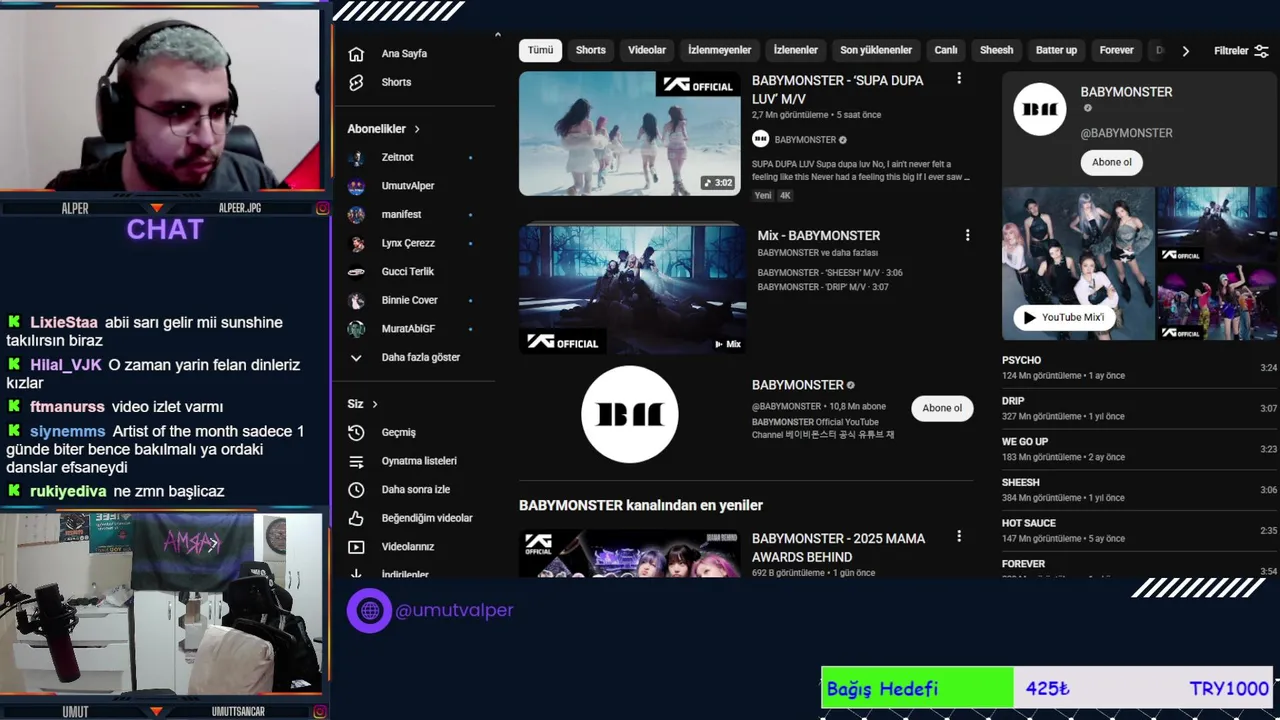Click Instagram icon beside ALPEER.JPG
Image resolution: width=1280 pixels, height=720 pixels.
click(322, 208)
